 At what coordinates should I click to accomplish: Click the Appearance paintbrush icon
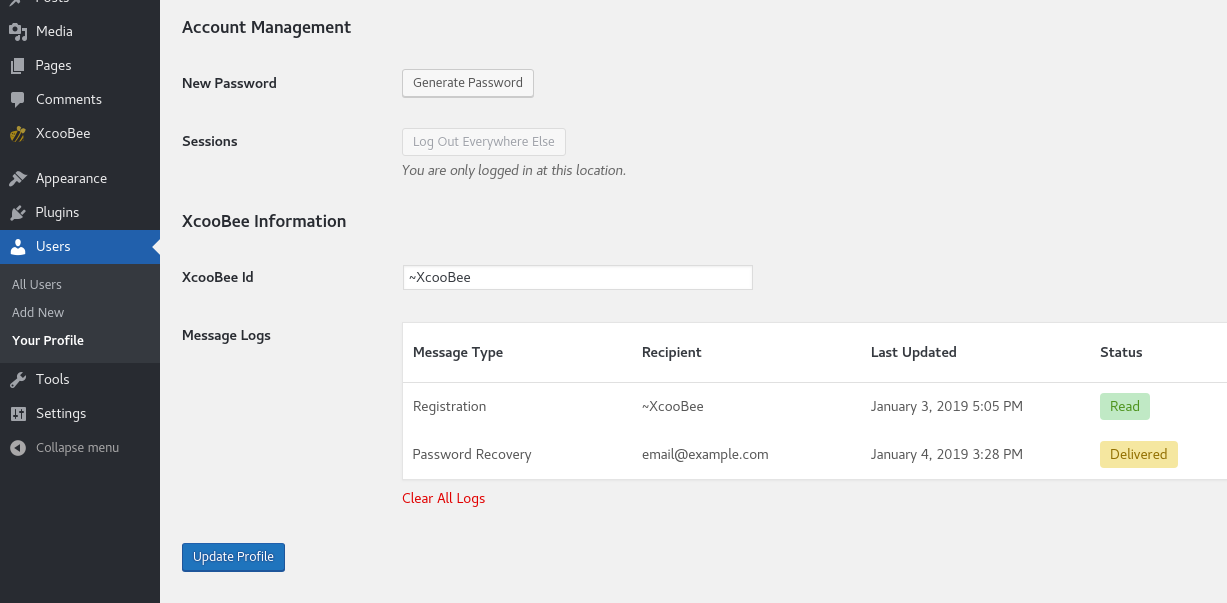[18, 178]
